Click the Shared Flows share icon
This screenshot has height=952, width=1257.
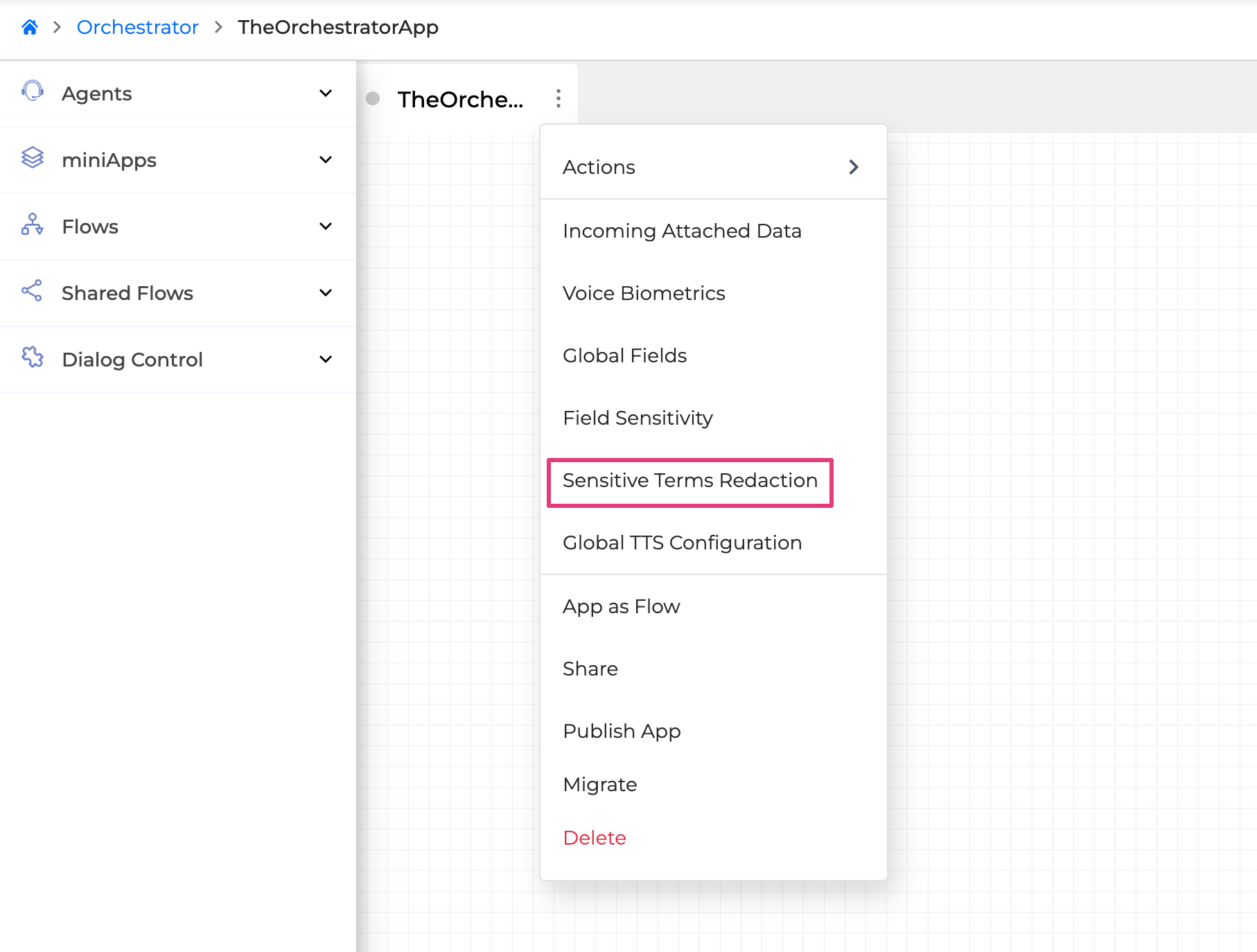pos(33,292)
